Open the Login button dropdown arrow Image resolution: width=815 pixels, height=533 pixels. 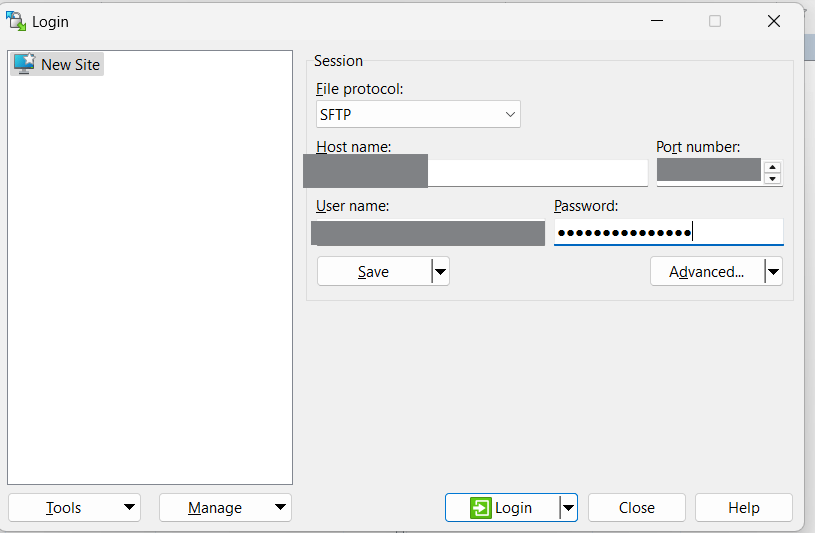click(x=568, y=508)
